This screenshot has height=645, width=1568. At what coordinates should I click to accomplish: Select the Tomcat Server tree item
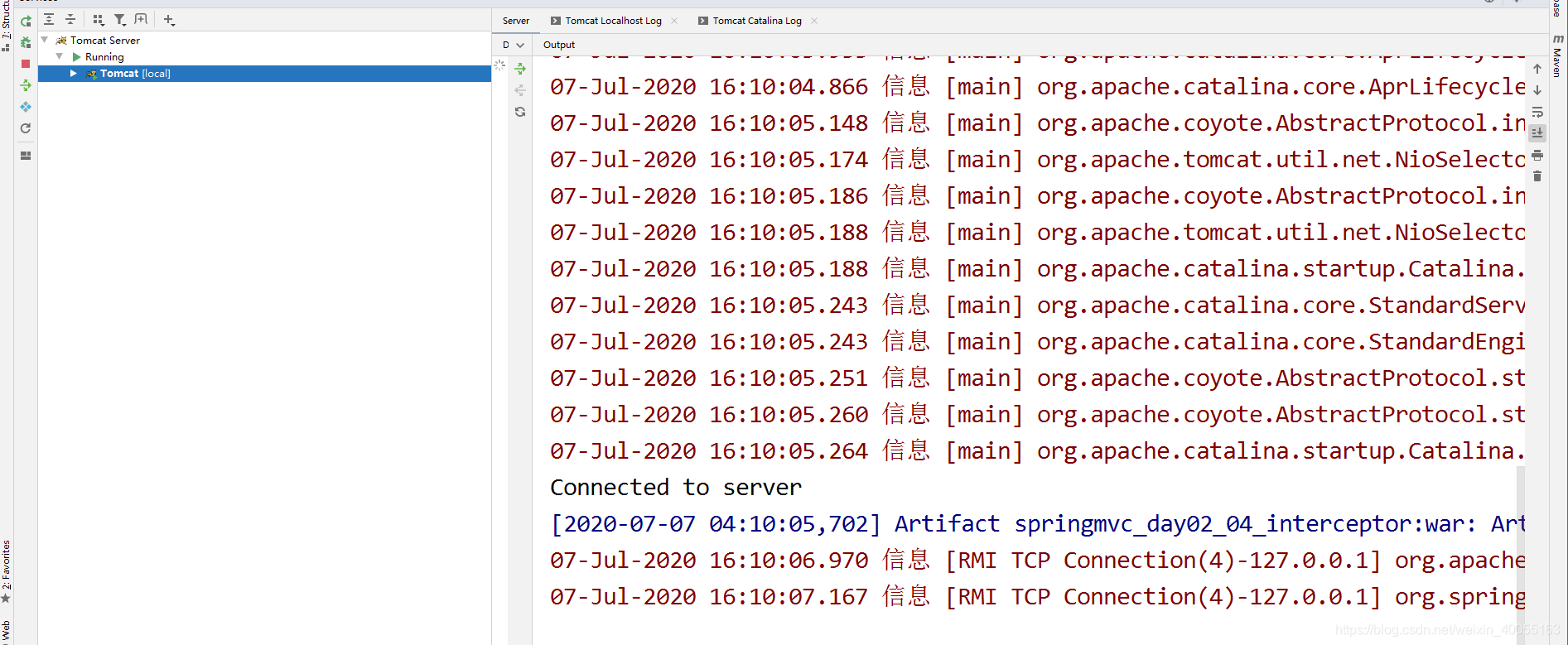105,40
